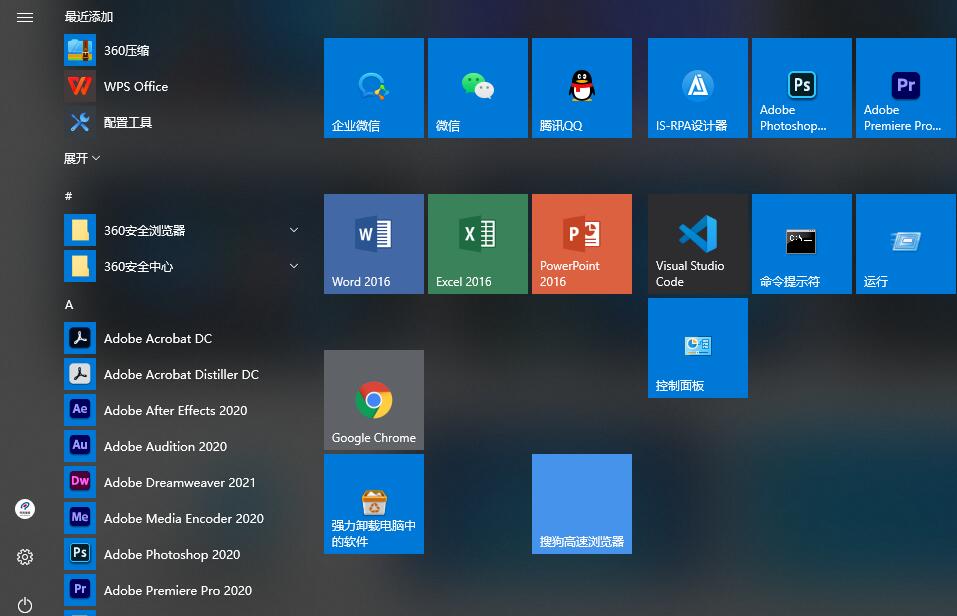This screenshot has width=957, height=616.
Task: Select the 360安全中心 folder entry
Action: coord(183,266)
